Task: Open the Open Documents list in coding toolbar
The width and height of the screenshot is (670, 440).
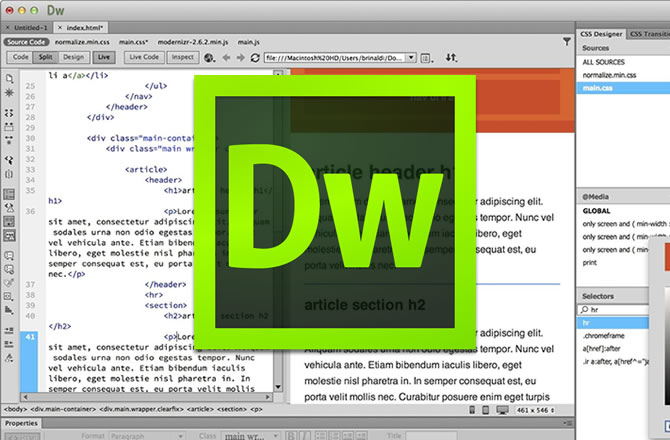Action: point(9,79)
